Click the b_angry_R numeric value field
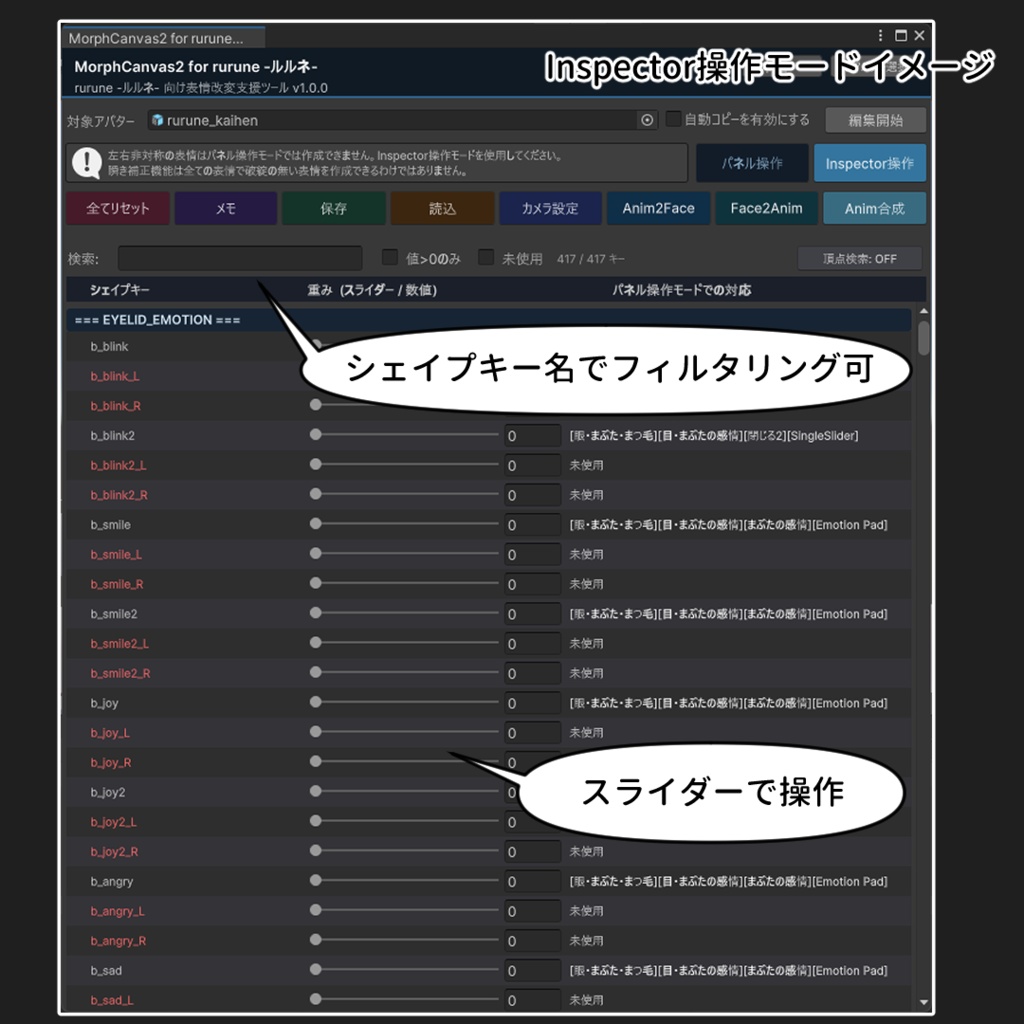This screenshot has height=1024, width=1024. pos(532,941)
